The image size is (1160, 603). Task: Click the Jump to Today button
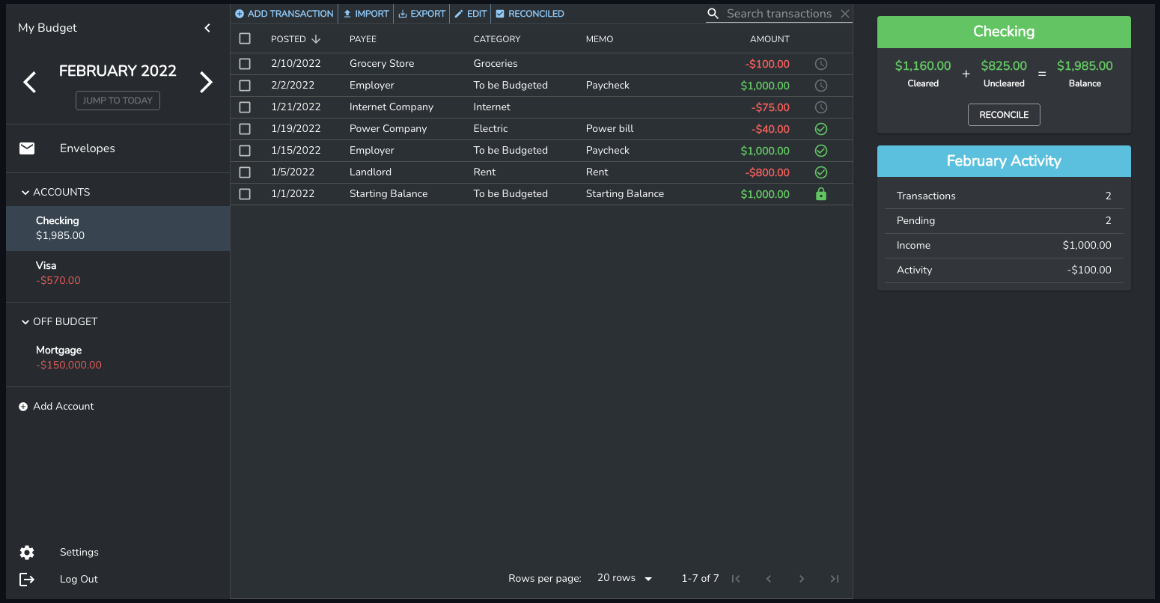(x=118, y=101)
